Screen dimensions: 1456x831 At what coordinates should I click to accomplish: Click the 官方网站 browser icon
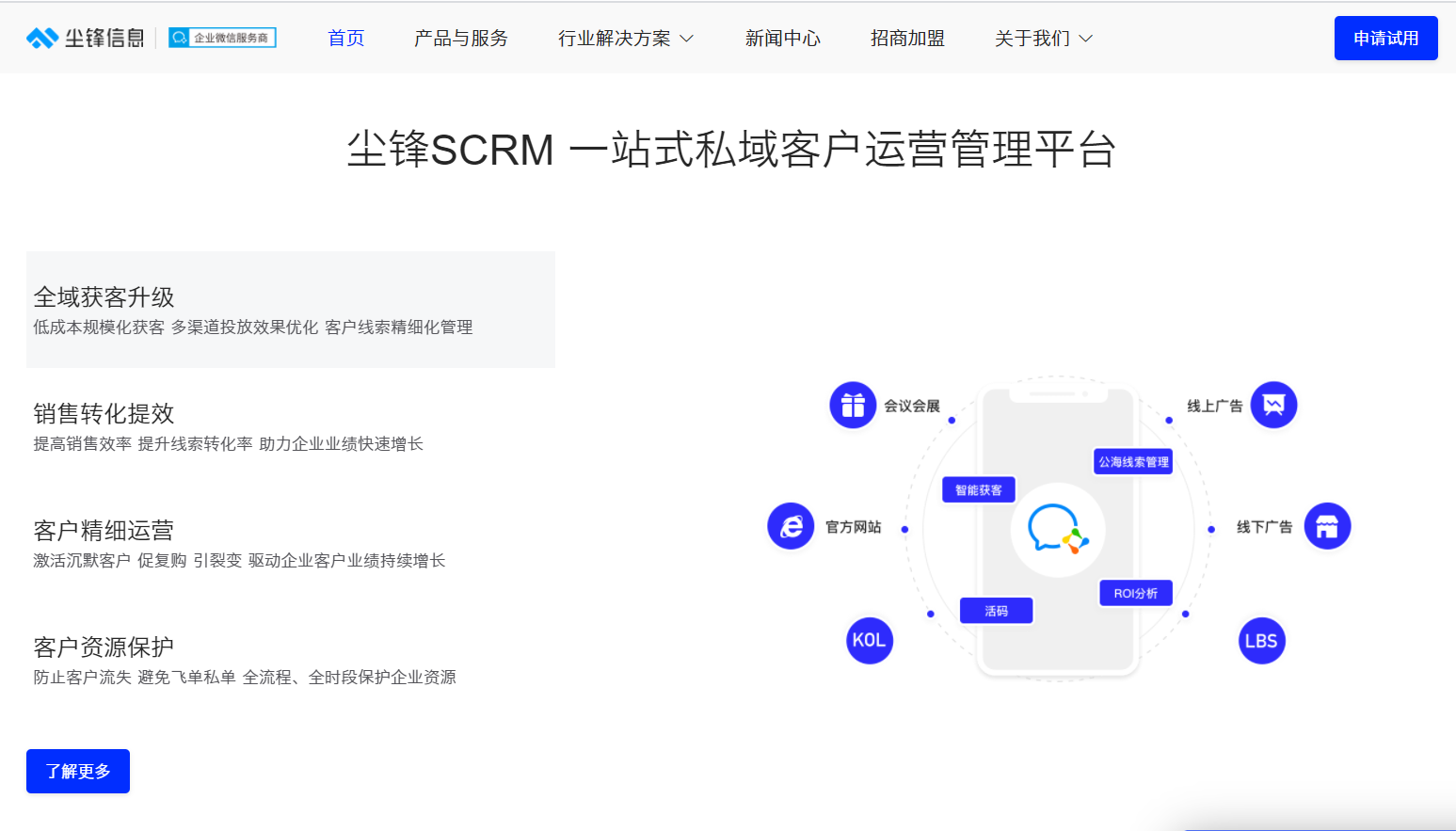tap(791, 526)
